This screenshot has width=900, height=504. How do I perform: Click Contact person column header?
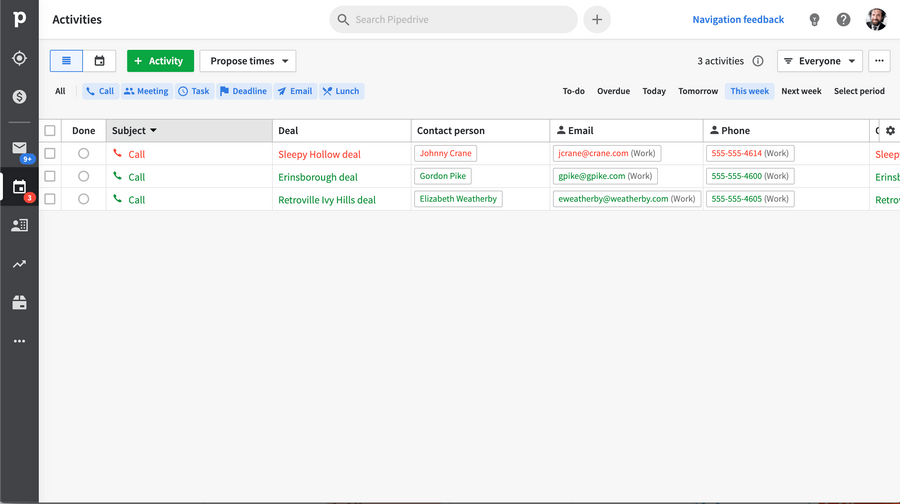(x=480, y=130)
